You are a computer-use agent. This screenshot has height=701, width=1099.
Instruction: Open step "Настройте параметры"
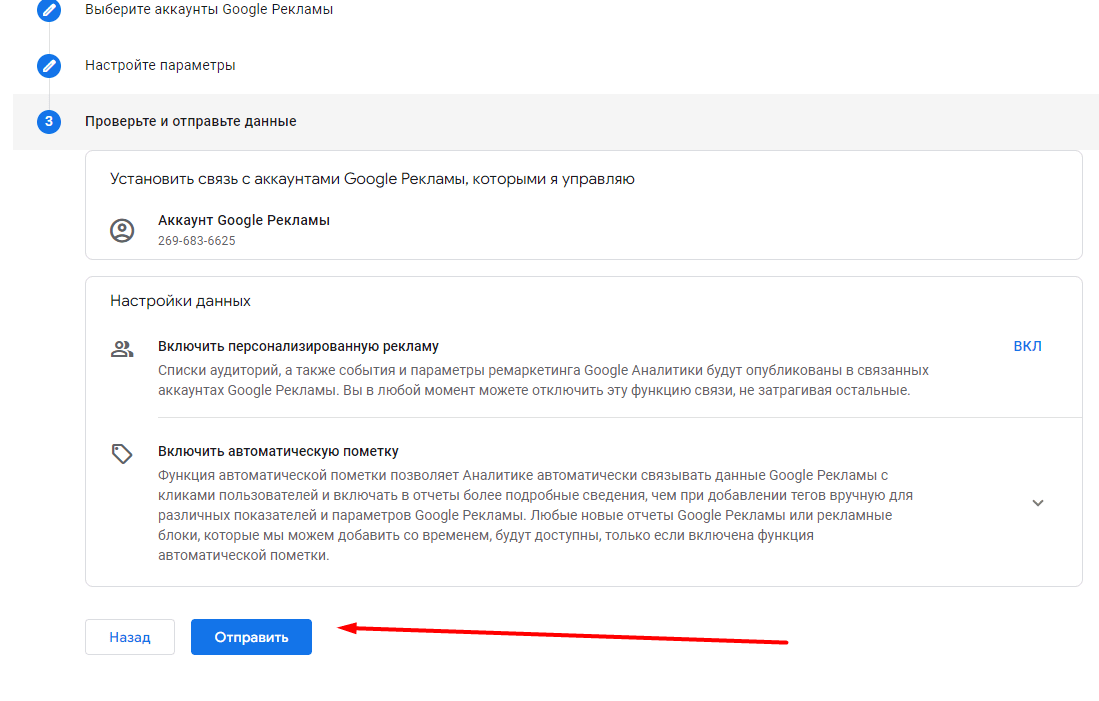[160, 65]
